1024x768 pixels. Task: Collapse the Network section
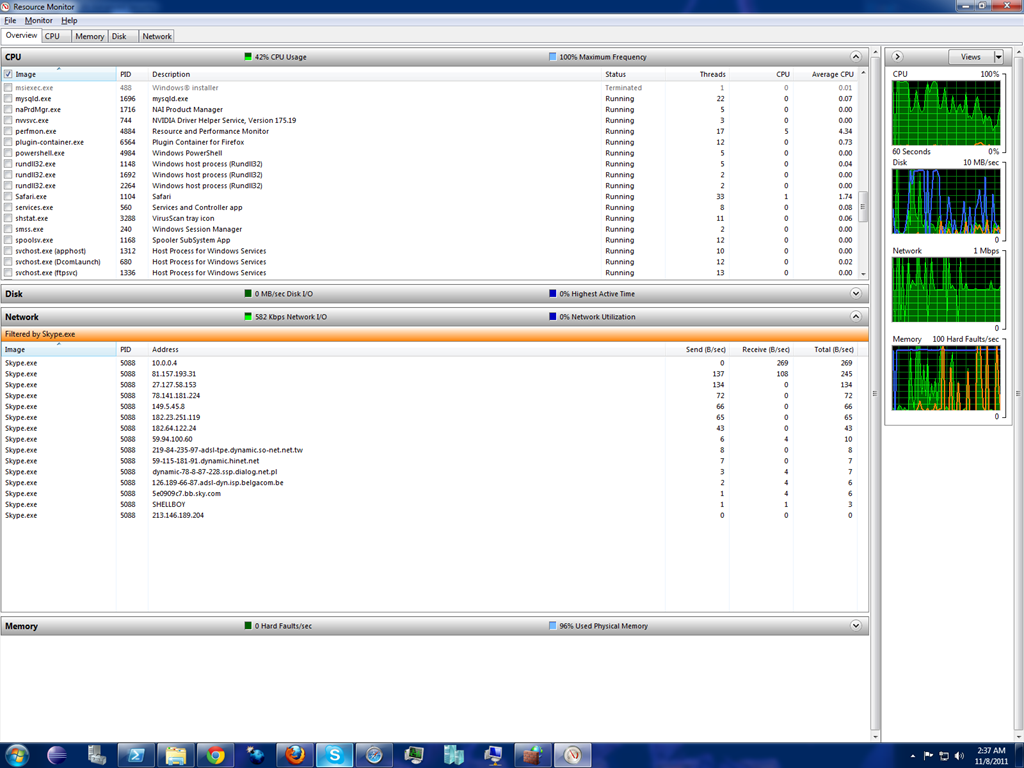[x=856, y=317]
